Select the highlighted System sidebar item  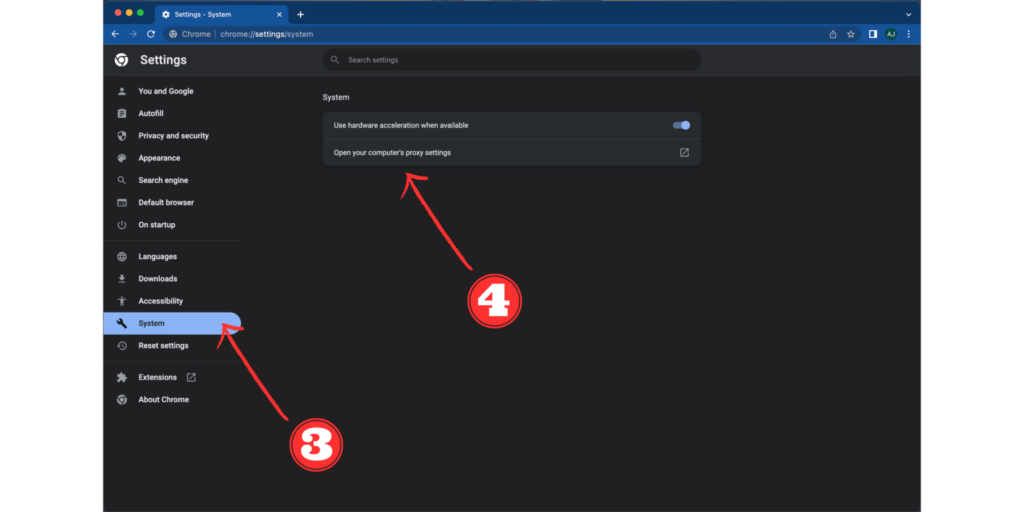point(172,323)
